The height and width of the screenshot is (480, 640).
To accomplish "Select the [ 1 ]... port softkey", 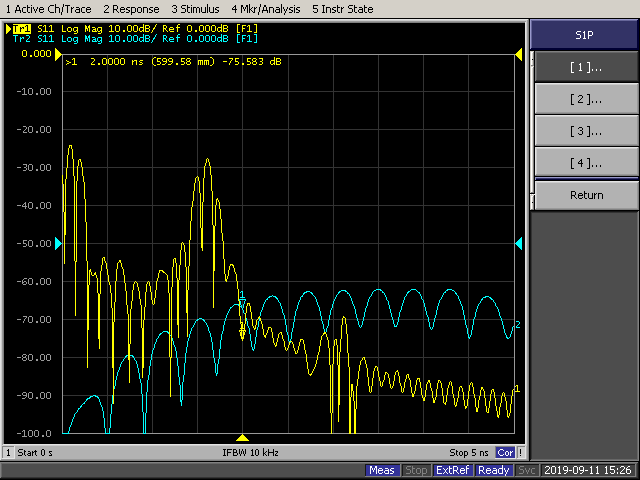I will click(586, 67).
